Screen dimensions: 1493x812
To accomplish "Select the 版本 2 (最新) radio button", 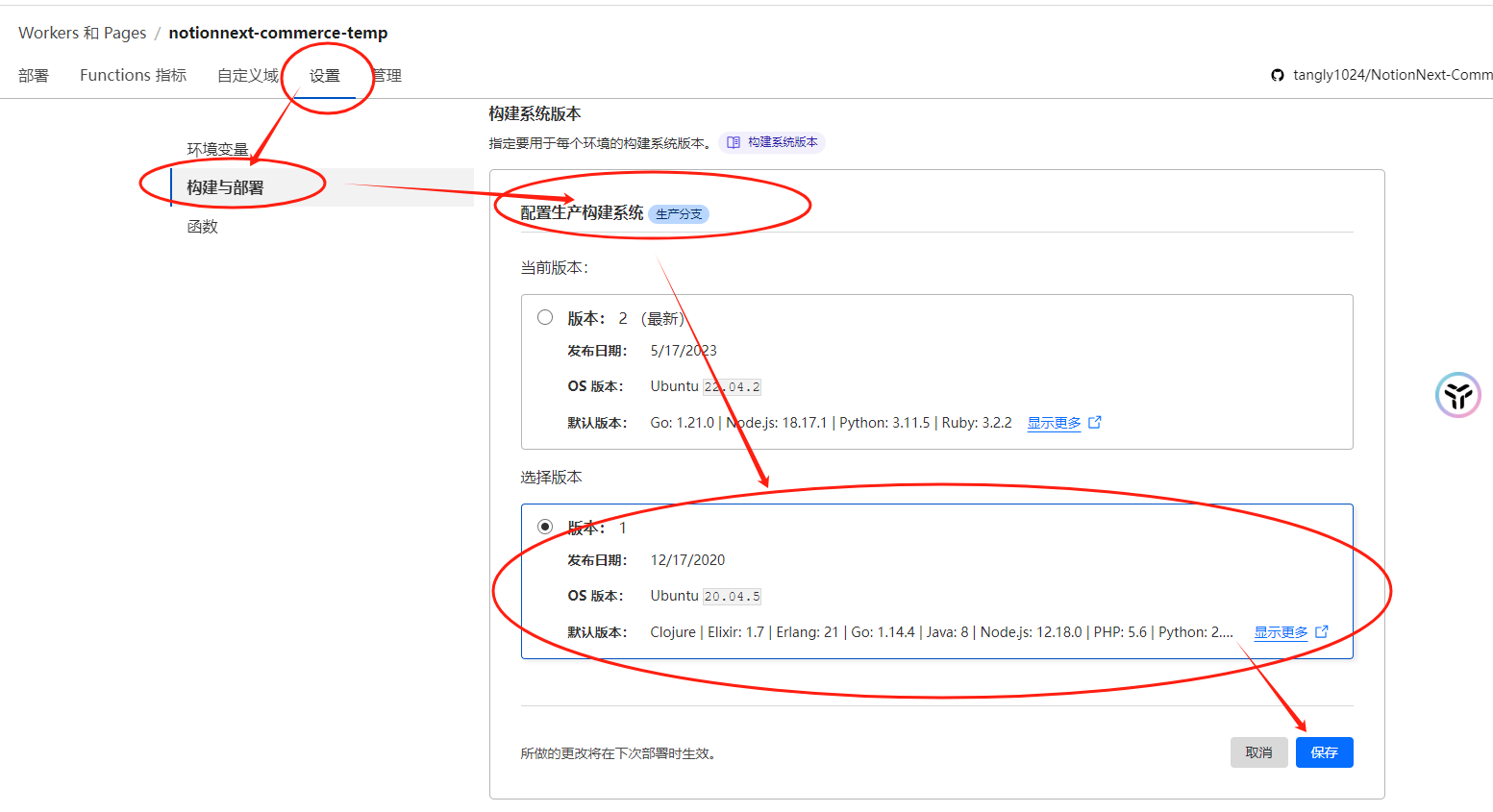I will [x=545, y=317].
